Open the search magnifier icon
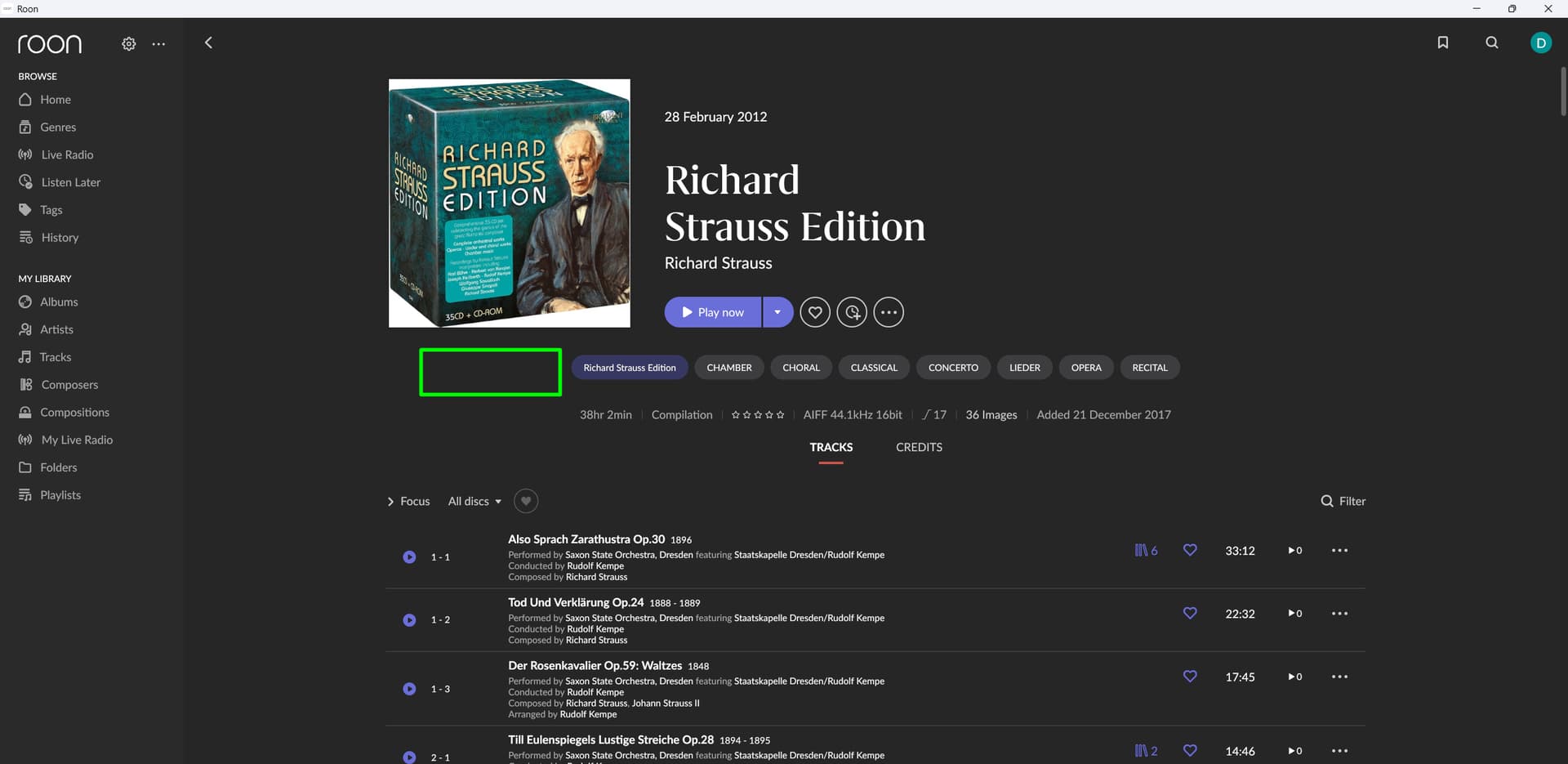The width and height of the screenshot is (1568, 764). [x=1491, y=42]
